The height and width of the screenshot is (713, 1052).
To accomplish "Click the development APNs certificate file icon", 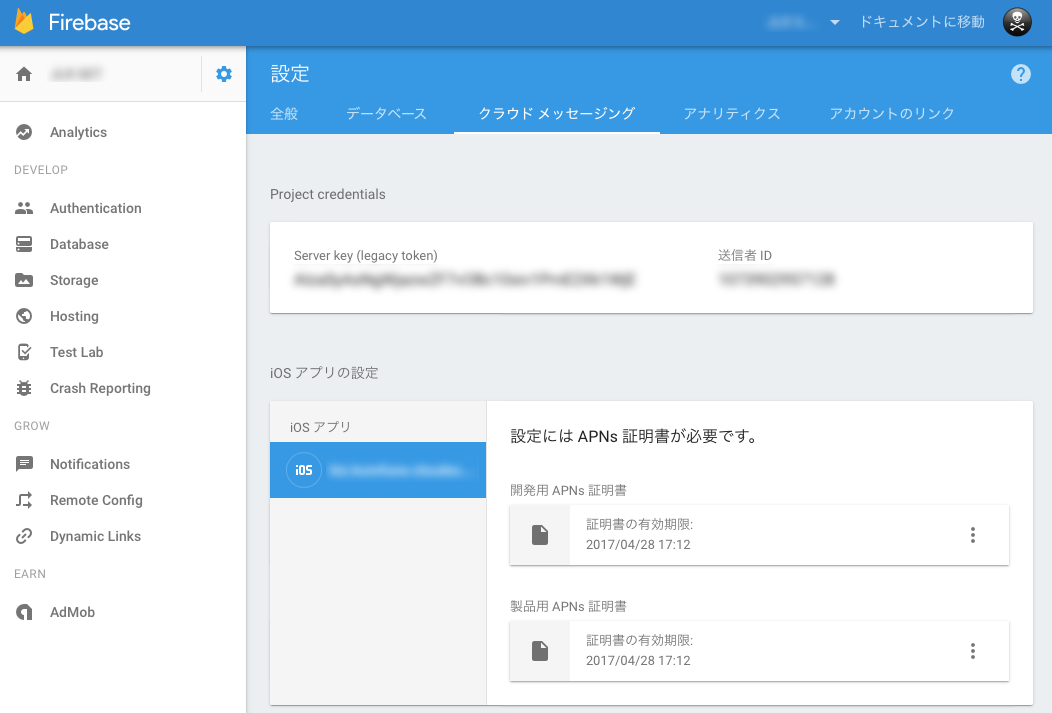I will [540, 535].
